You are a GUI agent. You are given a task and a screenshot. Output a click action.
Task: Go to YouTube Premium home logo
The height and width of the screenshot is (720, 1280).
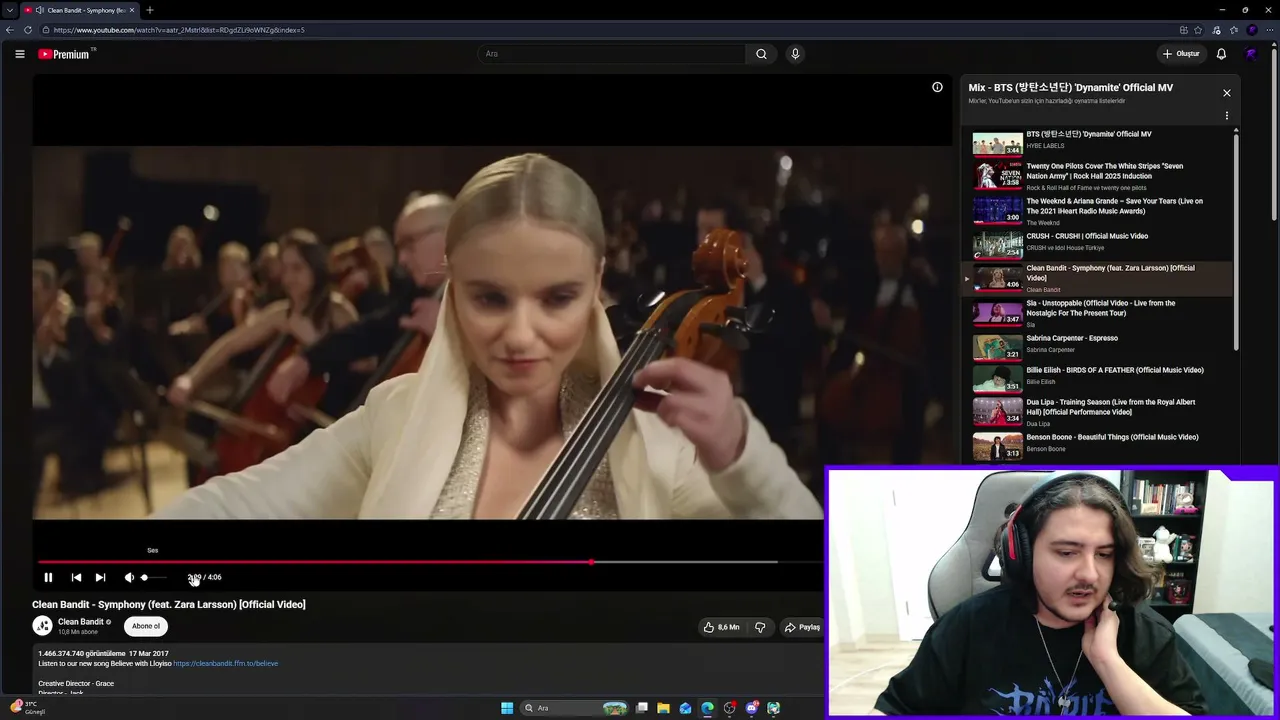click(66, 54)
